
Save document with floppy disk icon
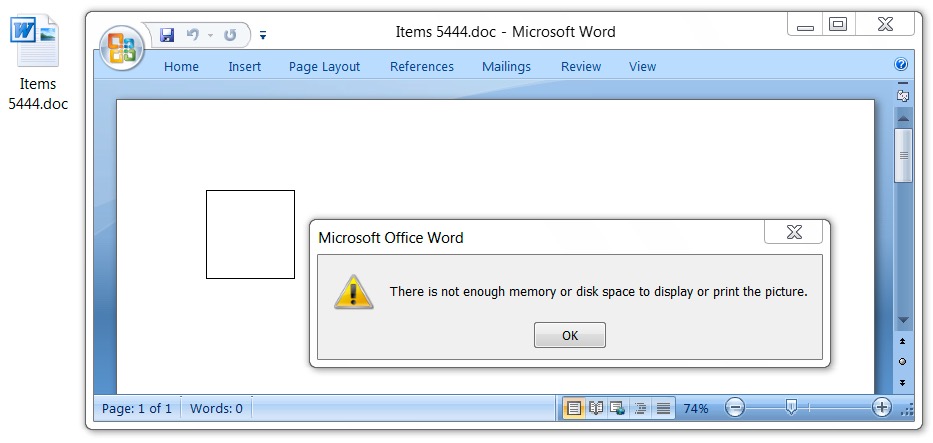(x=167, y=35)
